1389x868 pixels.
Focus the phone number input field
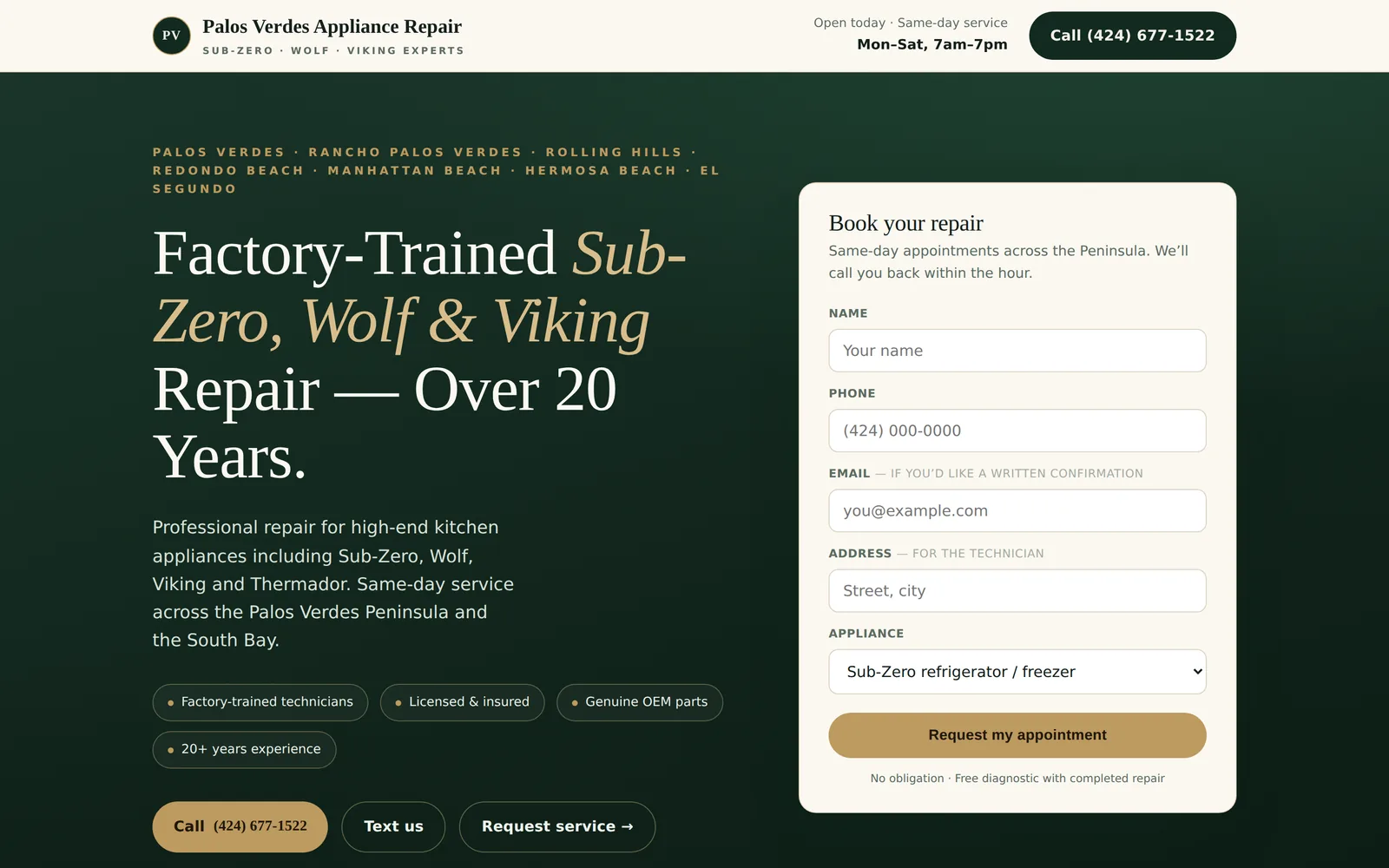coord(1017,431)
